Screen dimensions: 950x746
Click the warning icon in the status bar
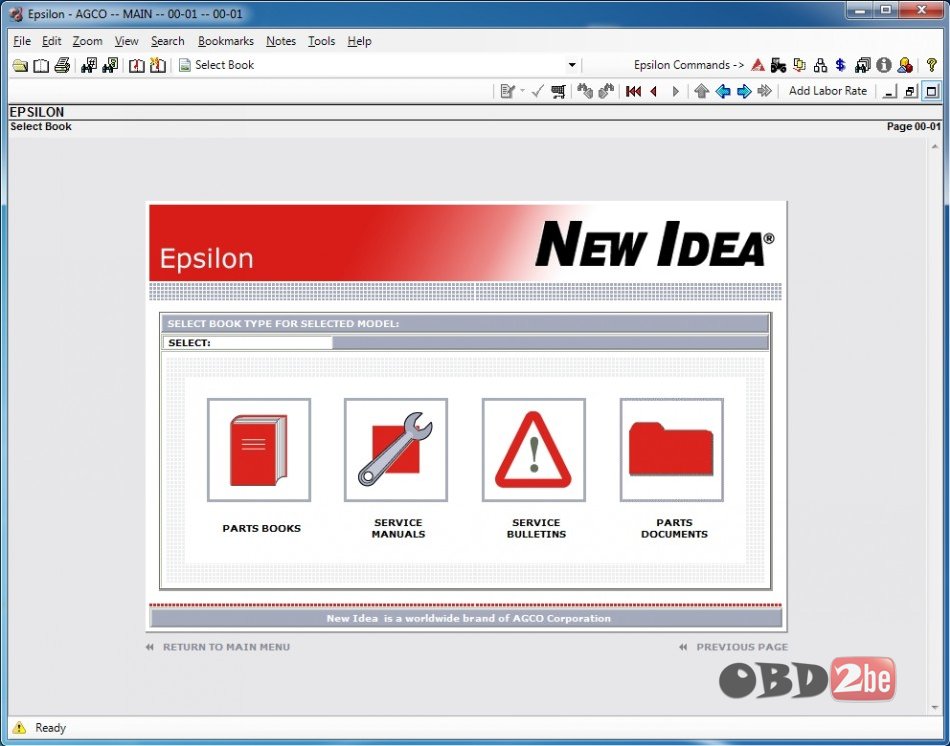click(19, 728)
